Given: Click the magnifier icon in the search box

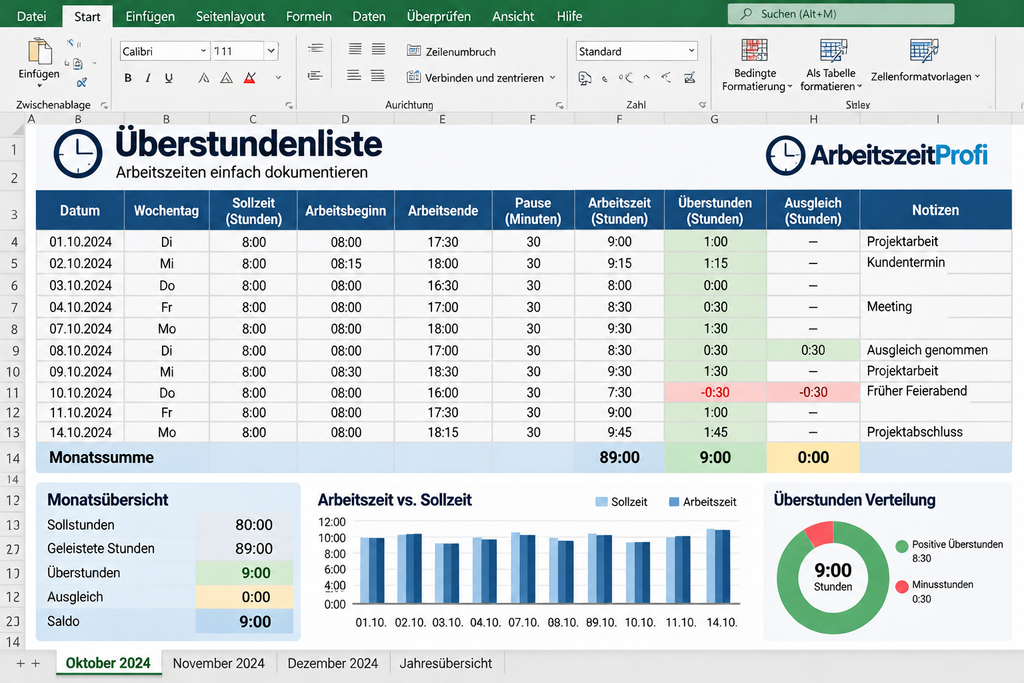Looking at the screenshot, I should [x=746, y=14].
